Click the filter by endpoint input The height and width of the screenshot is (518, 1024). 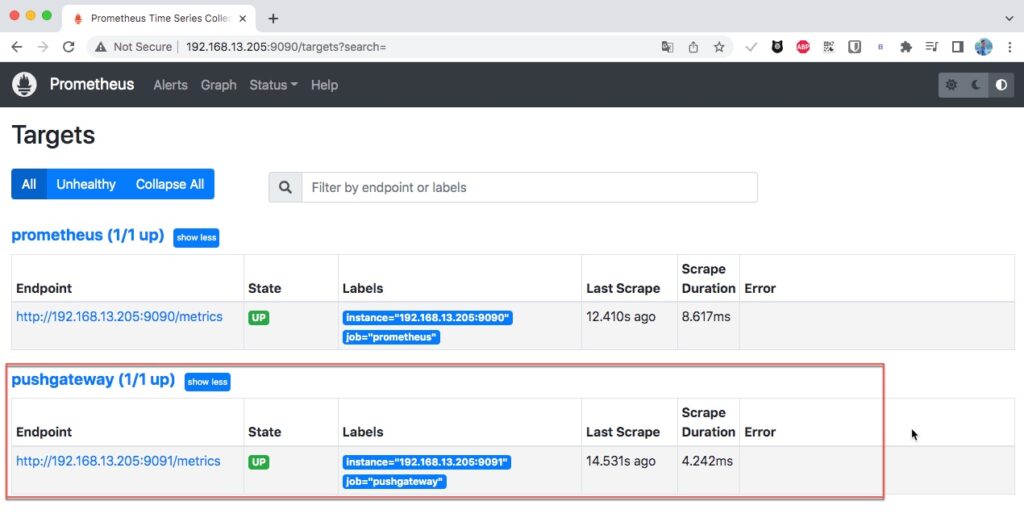[530, 187]
